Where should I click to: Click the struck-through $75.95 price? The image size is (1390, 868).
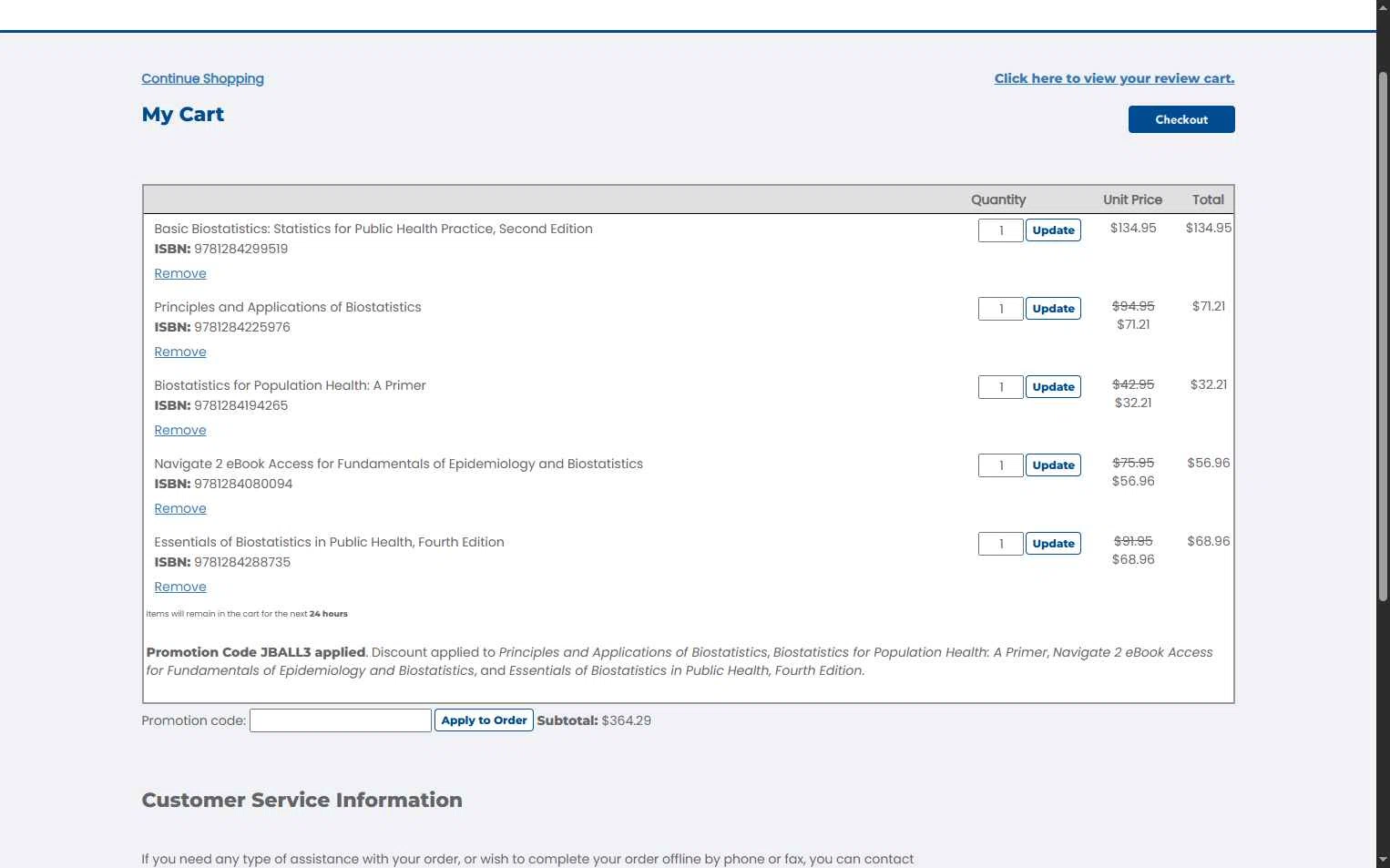tap(1133, 463)
